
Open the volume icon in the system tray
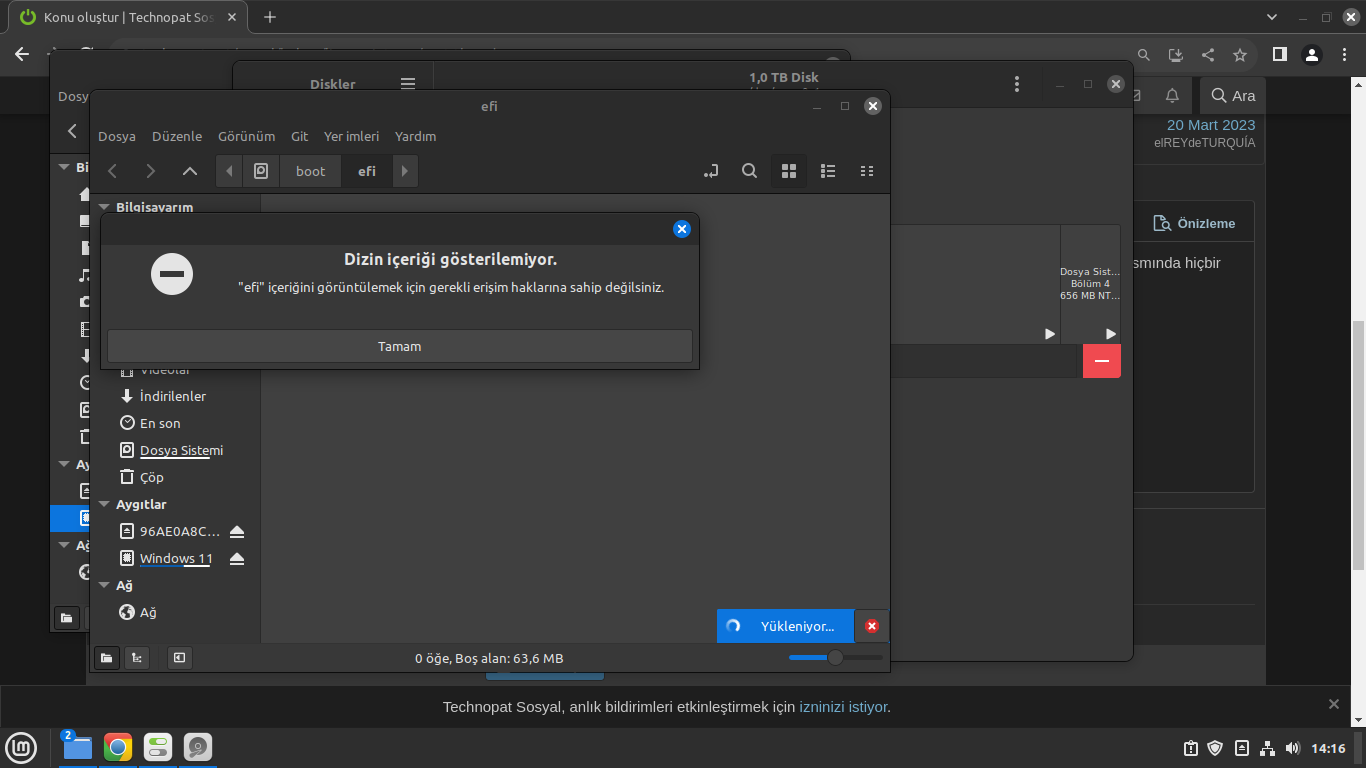point(1292,748)
